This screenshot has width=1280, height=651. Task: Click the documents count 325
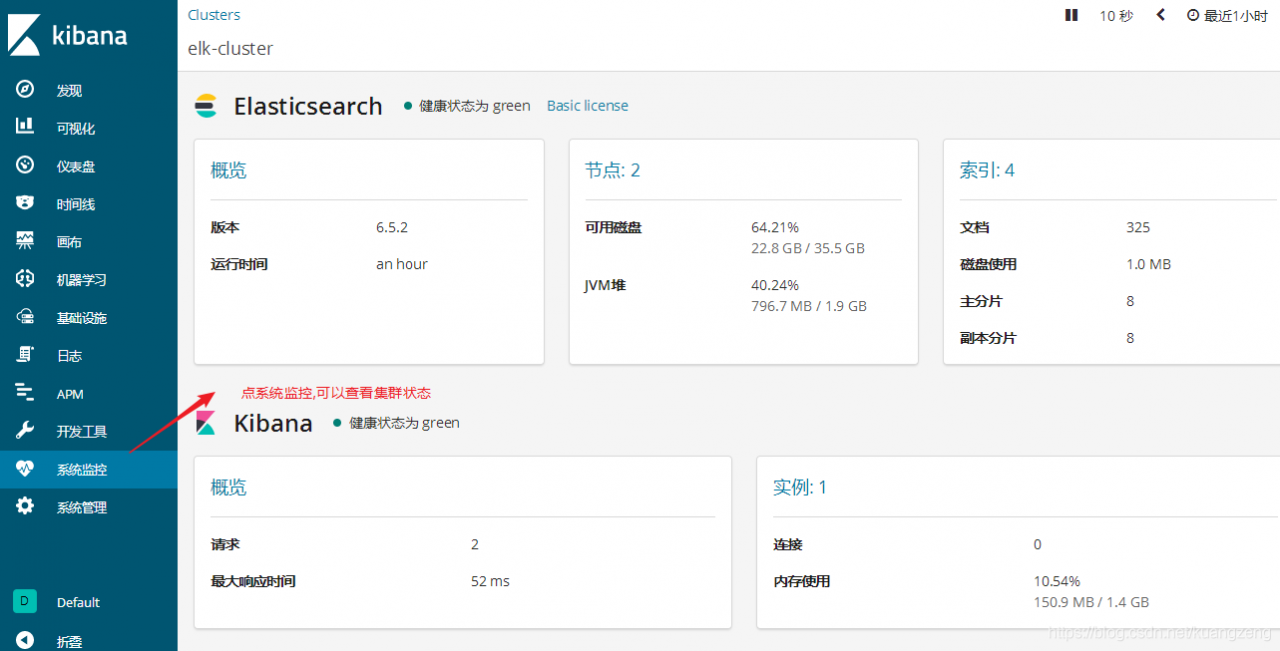coord(1138,227)
